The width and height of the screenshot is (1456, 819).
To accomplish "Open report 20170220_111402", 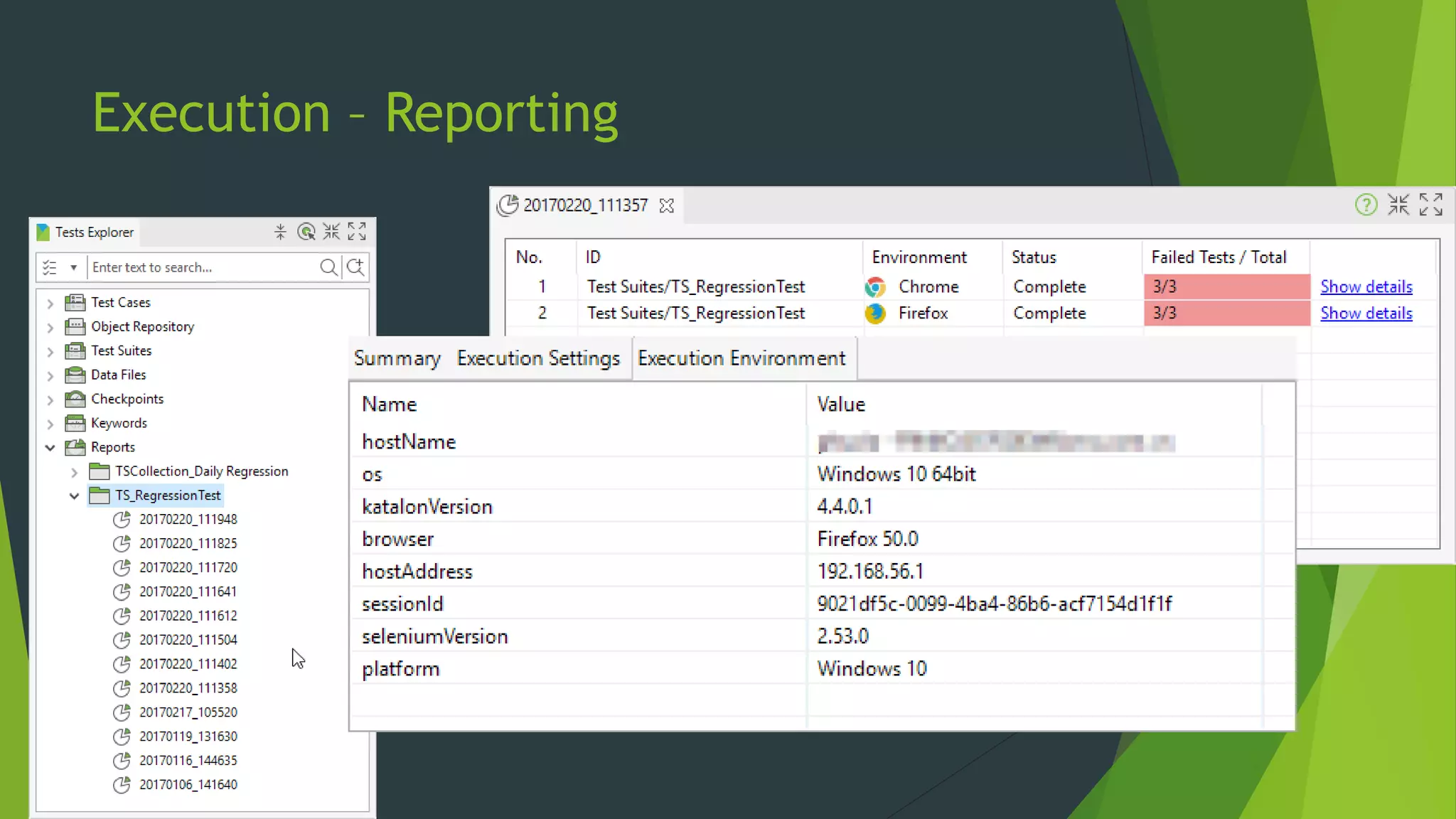I will (188, 665).
